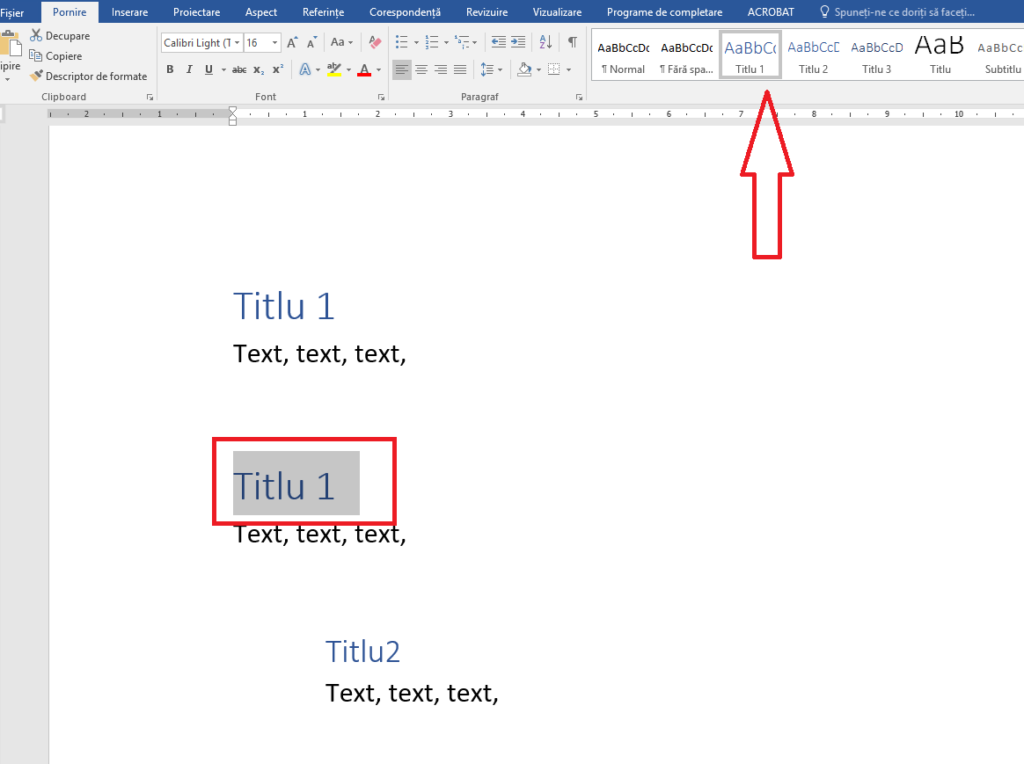Apply the Titlu 2 style thumbnail
Image resolution: width=1024 pixels, height=764 pixels.
pos(813,56)
